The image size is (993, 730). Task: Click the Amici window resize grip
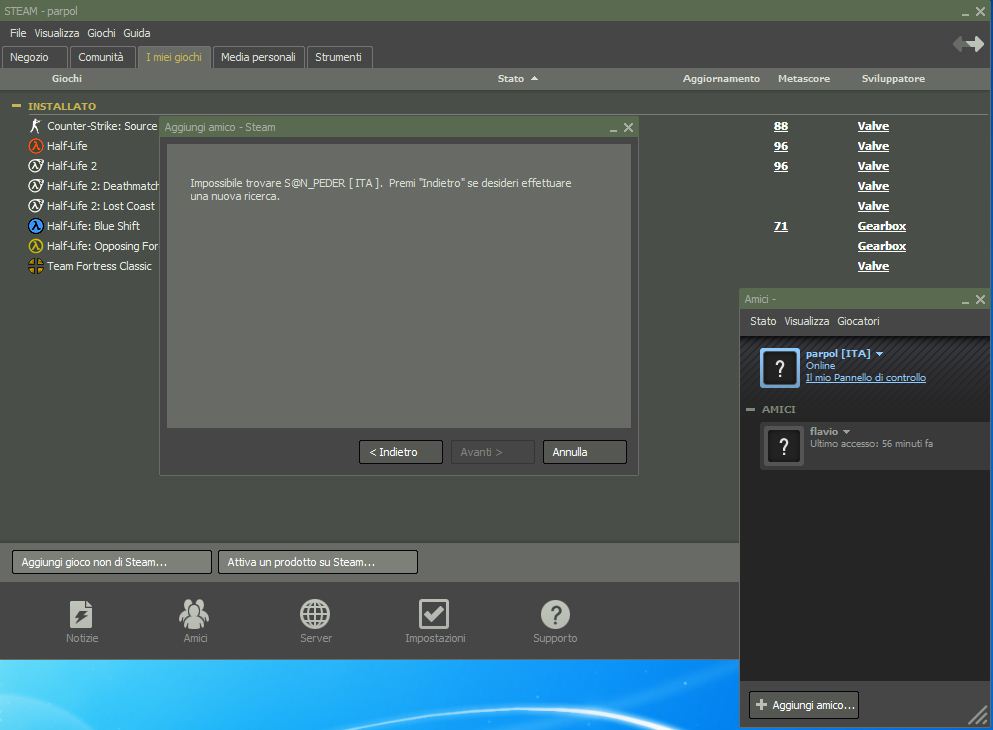(x=978, y=715)
